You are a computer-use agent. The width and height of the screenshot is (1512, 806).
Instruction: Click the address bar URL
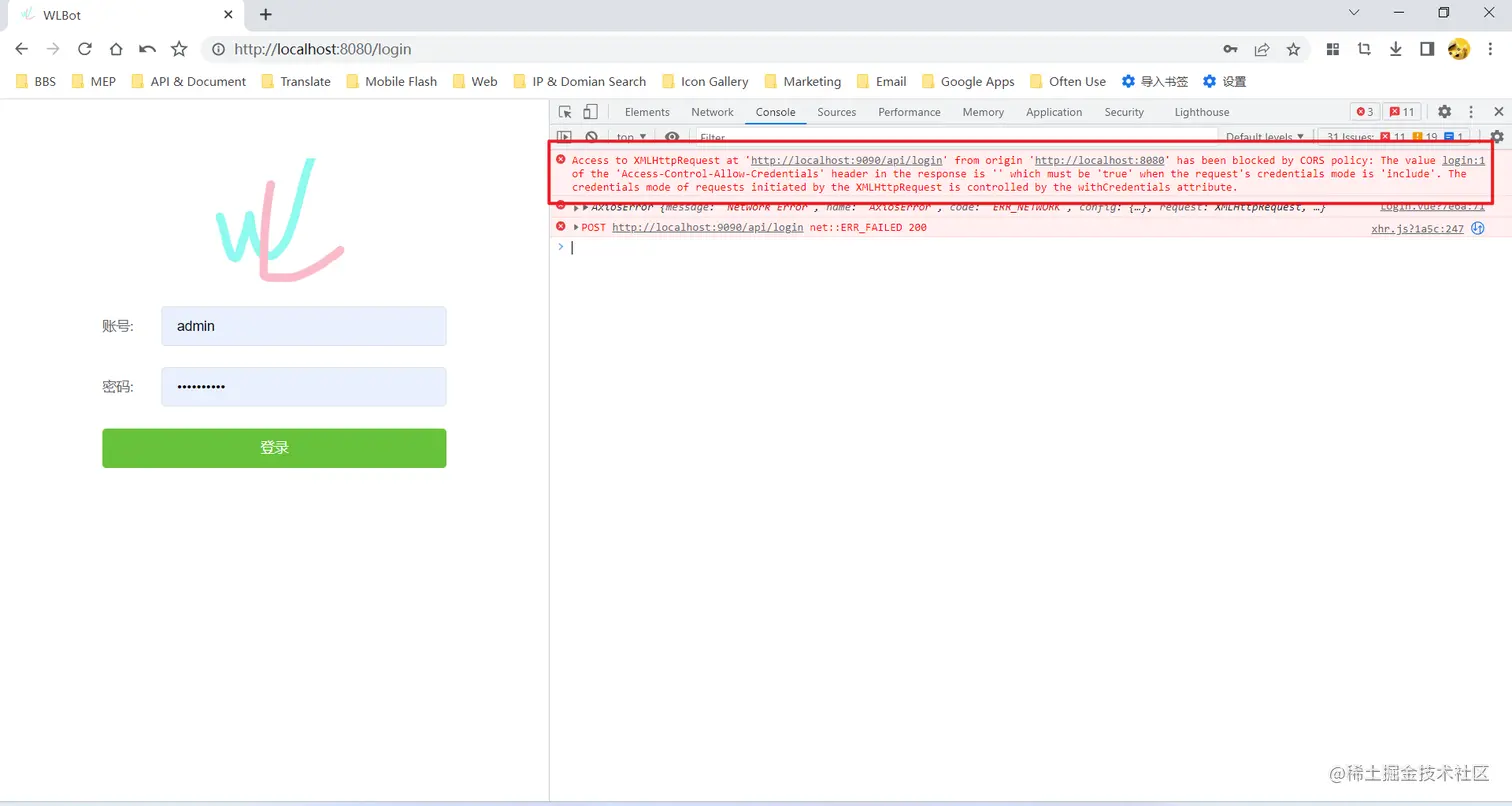coord(323,49)
